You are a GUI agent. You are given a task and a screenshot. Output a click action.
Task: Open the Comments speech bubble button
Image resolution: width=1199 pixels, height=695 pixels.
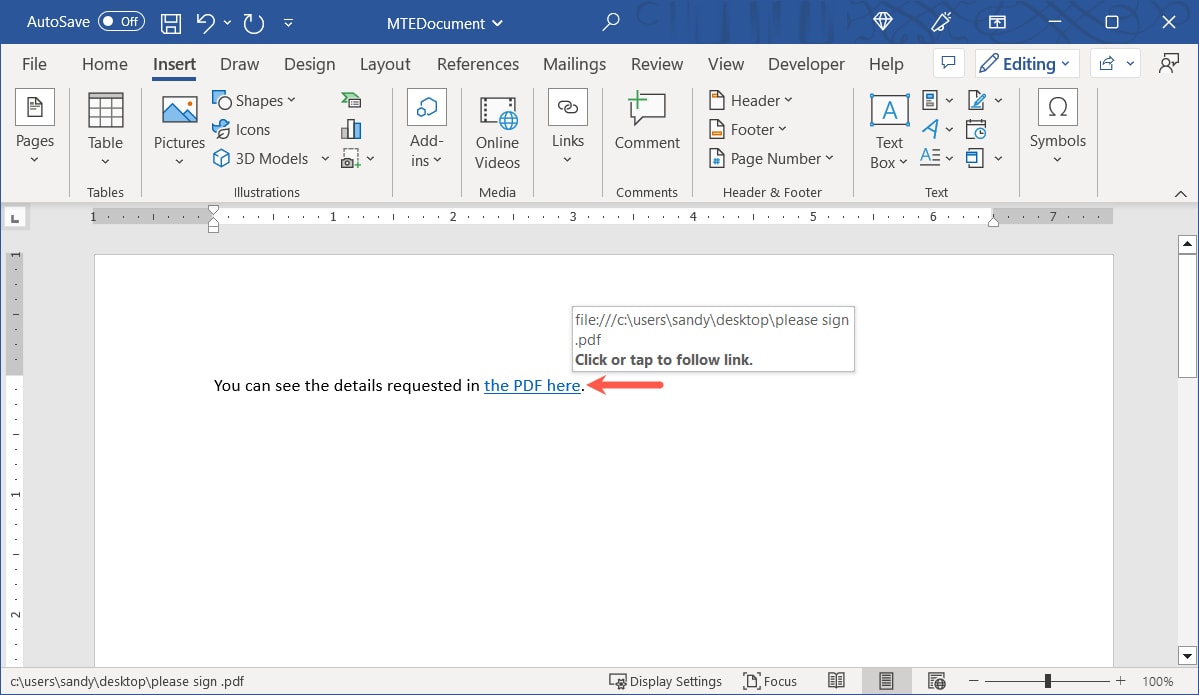pyautogui.click(x=948, y=63)
